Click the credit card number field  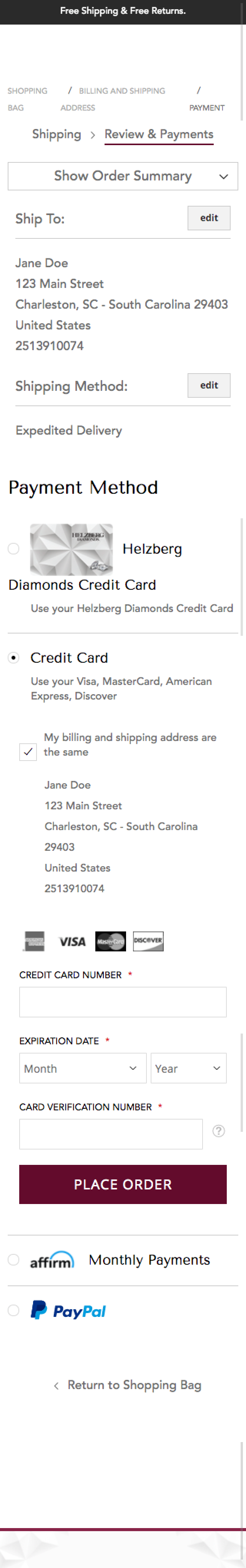122,1001
